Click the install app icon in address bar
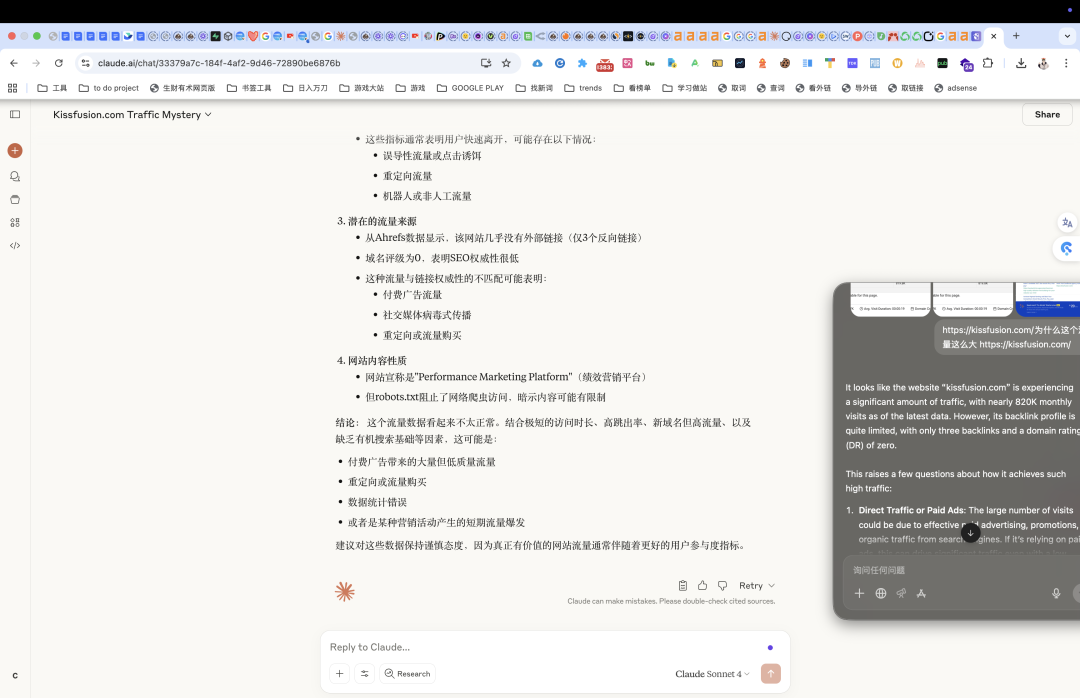Viewport: 1080px width, 698px height. coord(486,63)
